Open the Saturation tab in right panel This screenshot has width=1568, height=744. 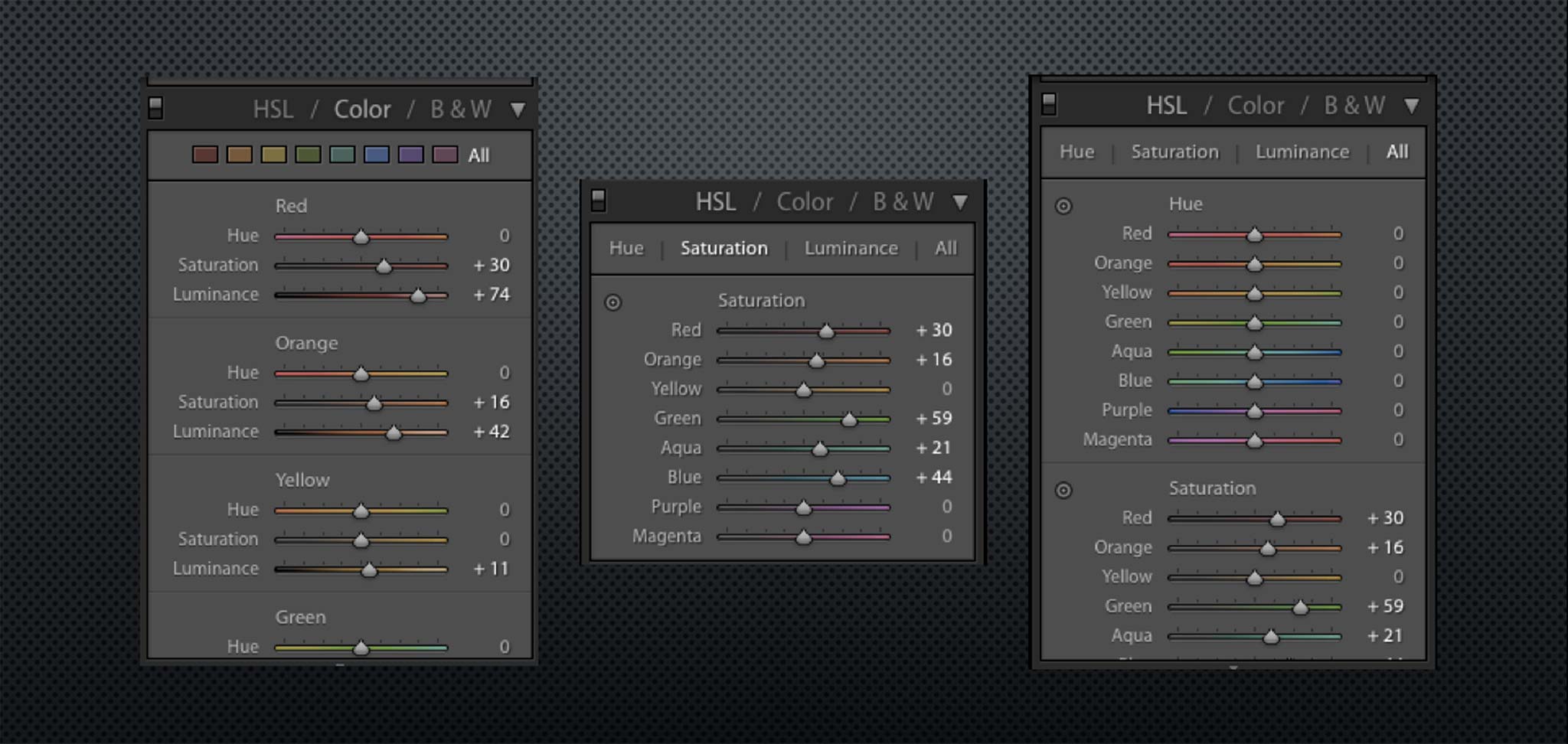tap(1174, 152)
